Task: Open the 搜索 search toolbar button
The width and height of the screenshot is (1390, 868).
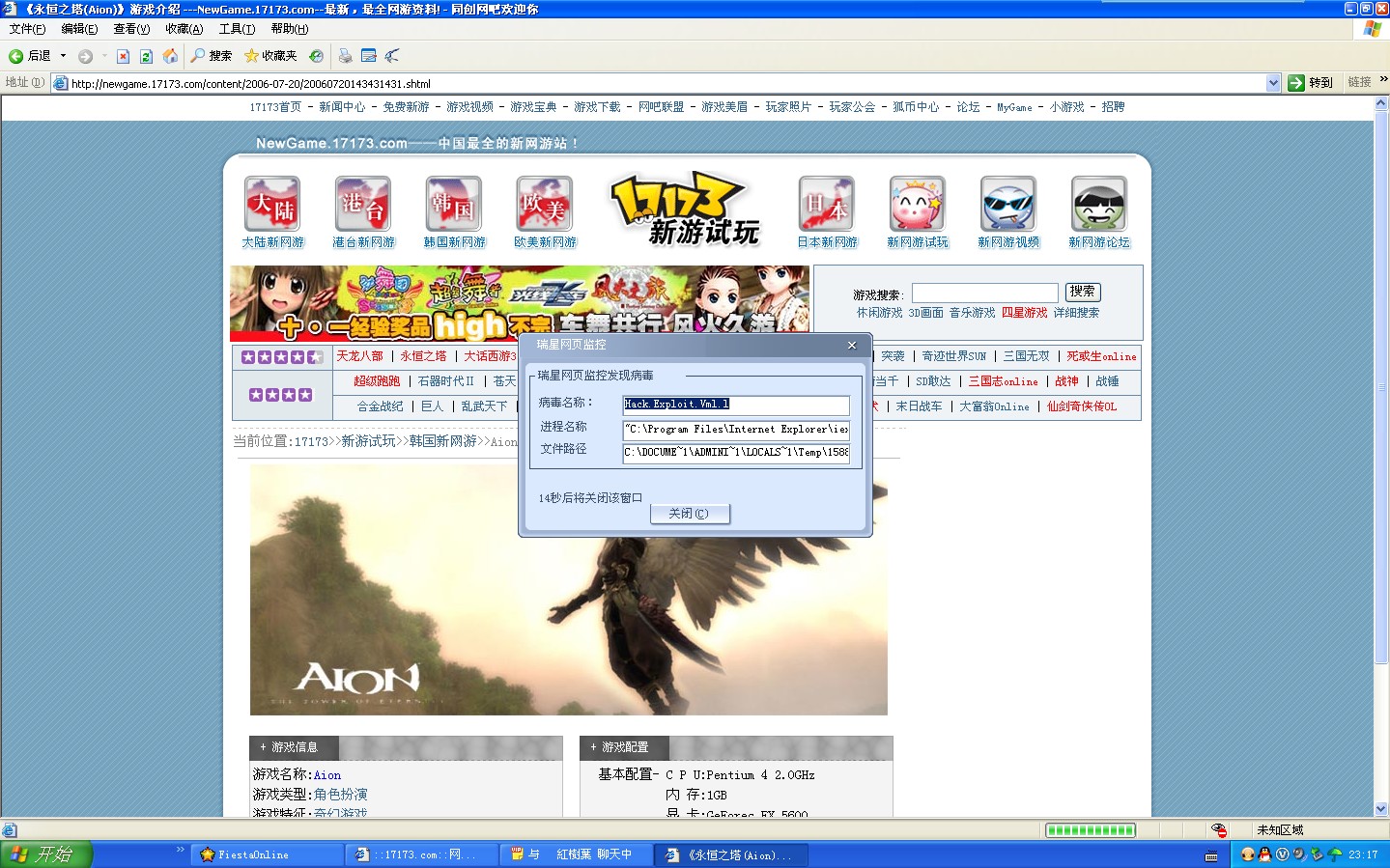Action: (212, 56)
